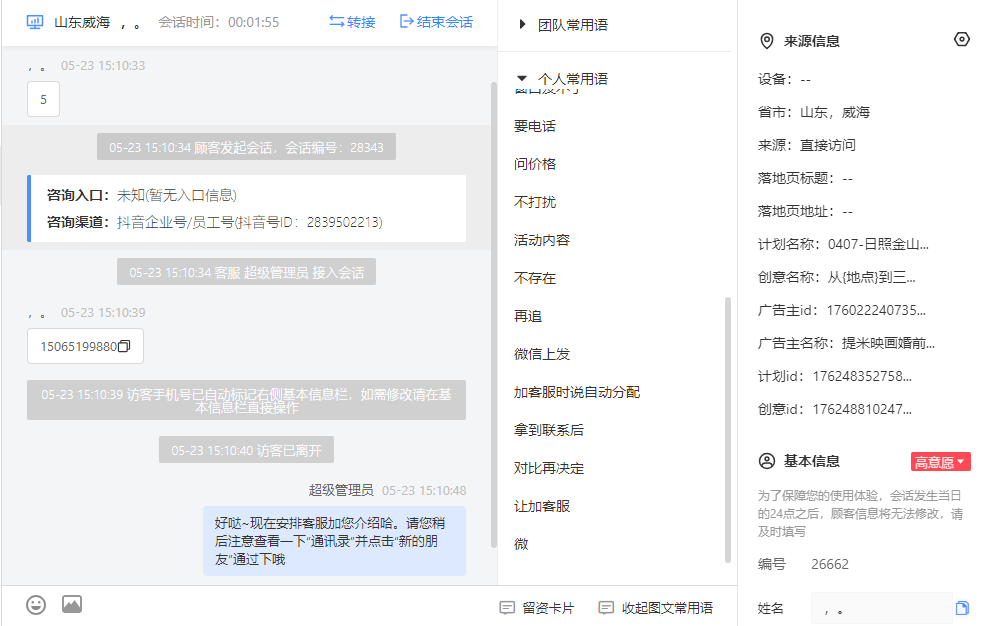Select the 微 quick phrase
This screenshot has height=626, width=989.
tap(521, 544)
